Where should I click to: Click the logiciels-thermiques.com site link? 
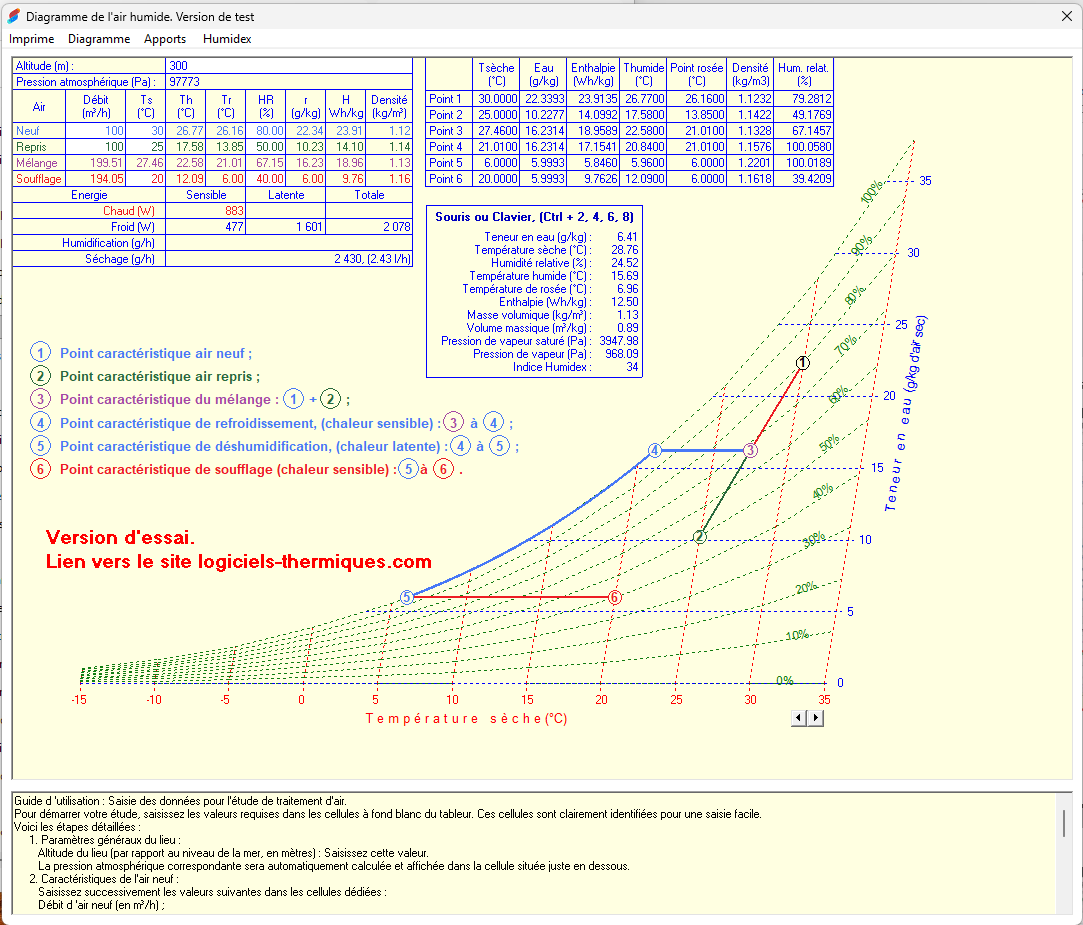coord(239,562)
